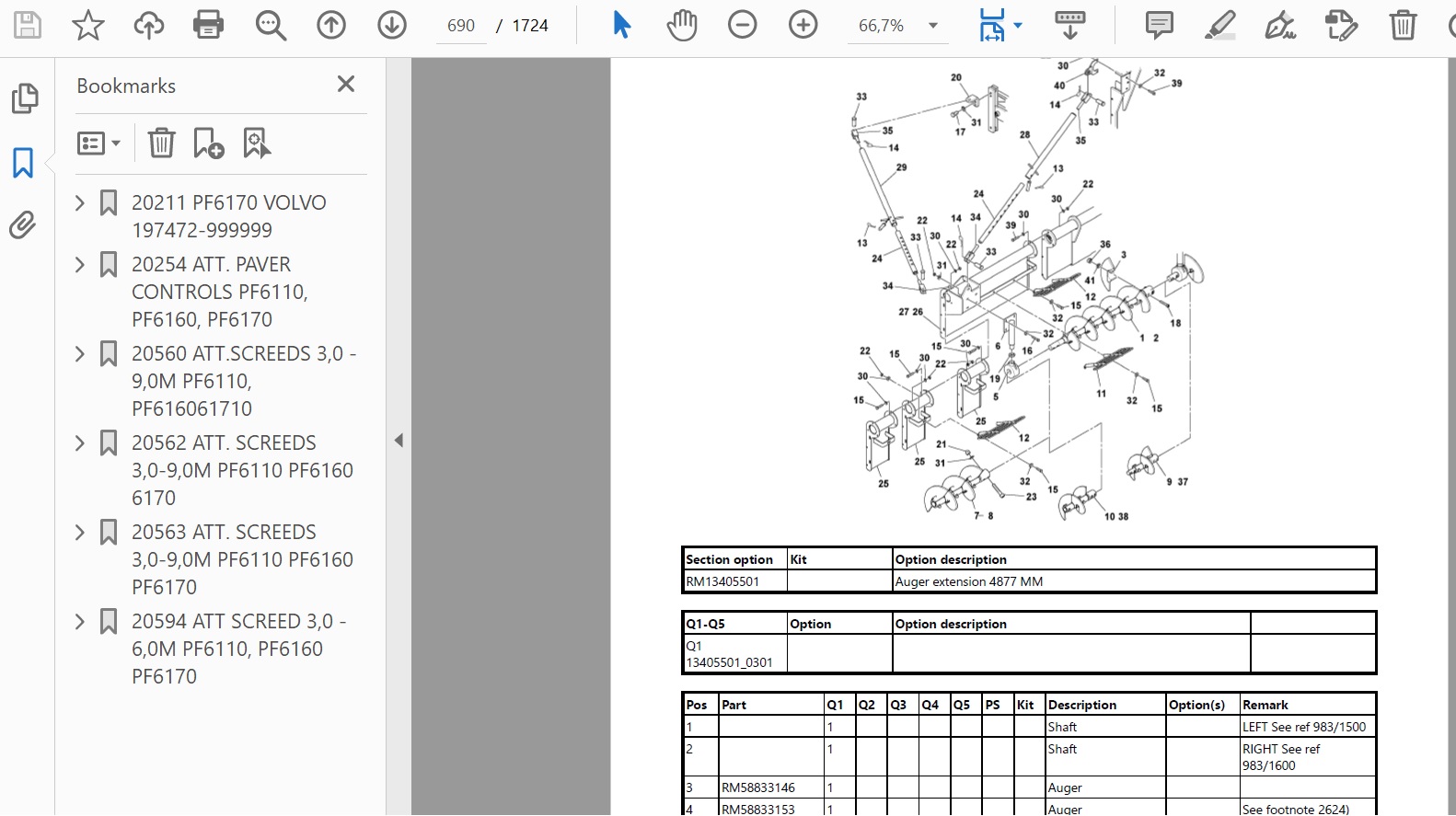Add file to starred favorites
The image size is (1456, 816).
pyautogui.click(x=88, y=25)
